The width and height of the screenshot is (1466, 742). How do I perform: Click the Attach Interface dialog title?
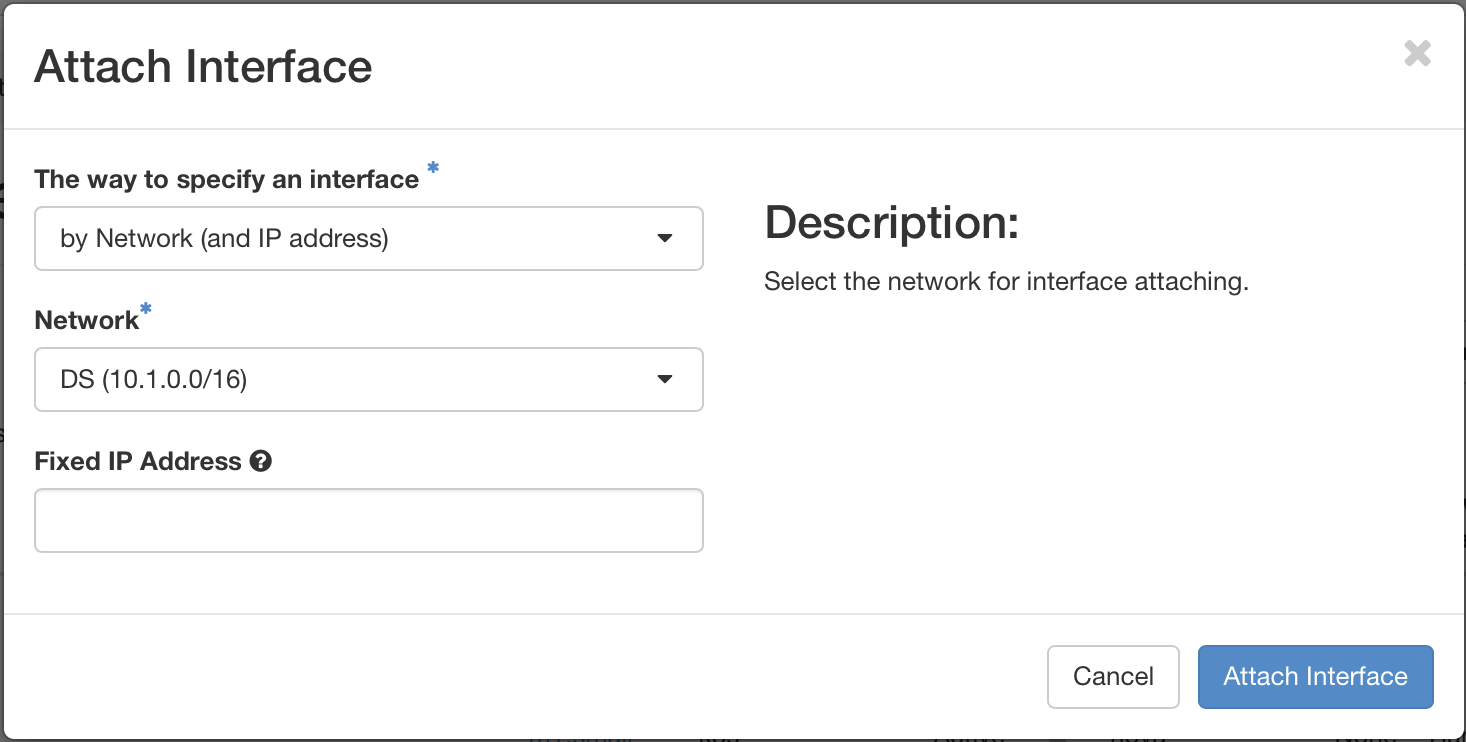203,67
